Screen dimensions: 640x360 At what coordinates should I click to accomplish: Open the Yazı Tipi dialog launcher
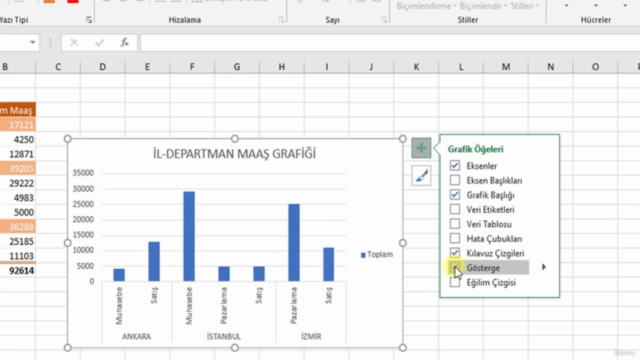click(89, 20)
